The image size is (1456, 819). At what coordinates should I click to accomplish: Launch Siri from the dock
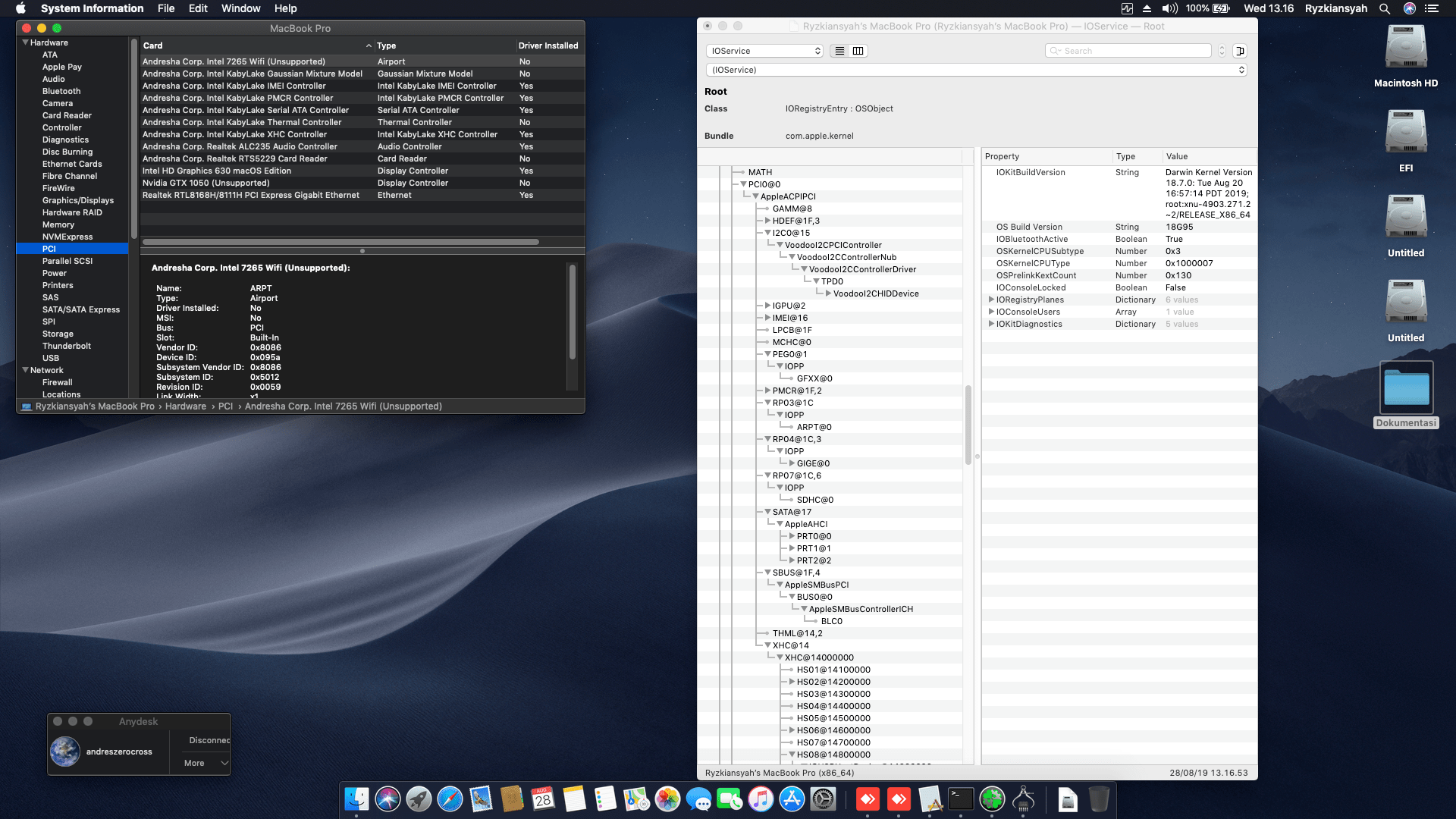(x=388, y=799)
